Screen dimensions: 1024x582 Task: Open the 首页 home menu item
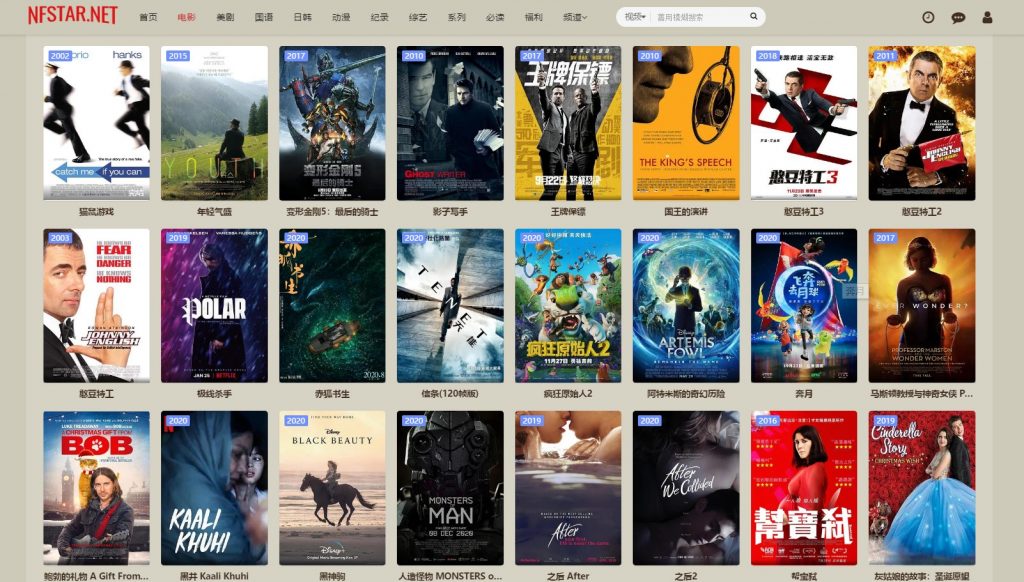coord(148,17)
